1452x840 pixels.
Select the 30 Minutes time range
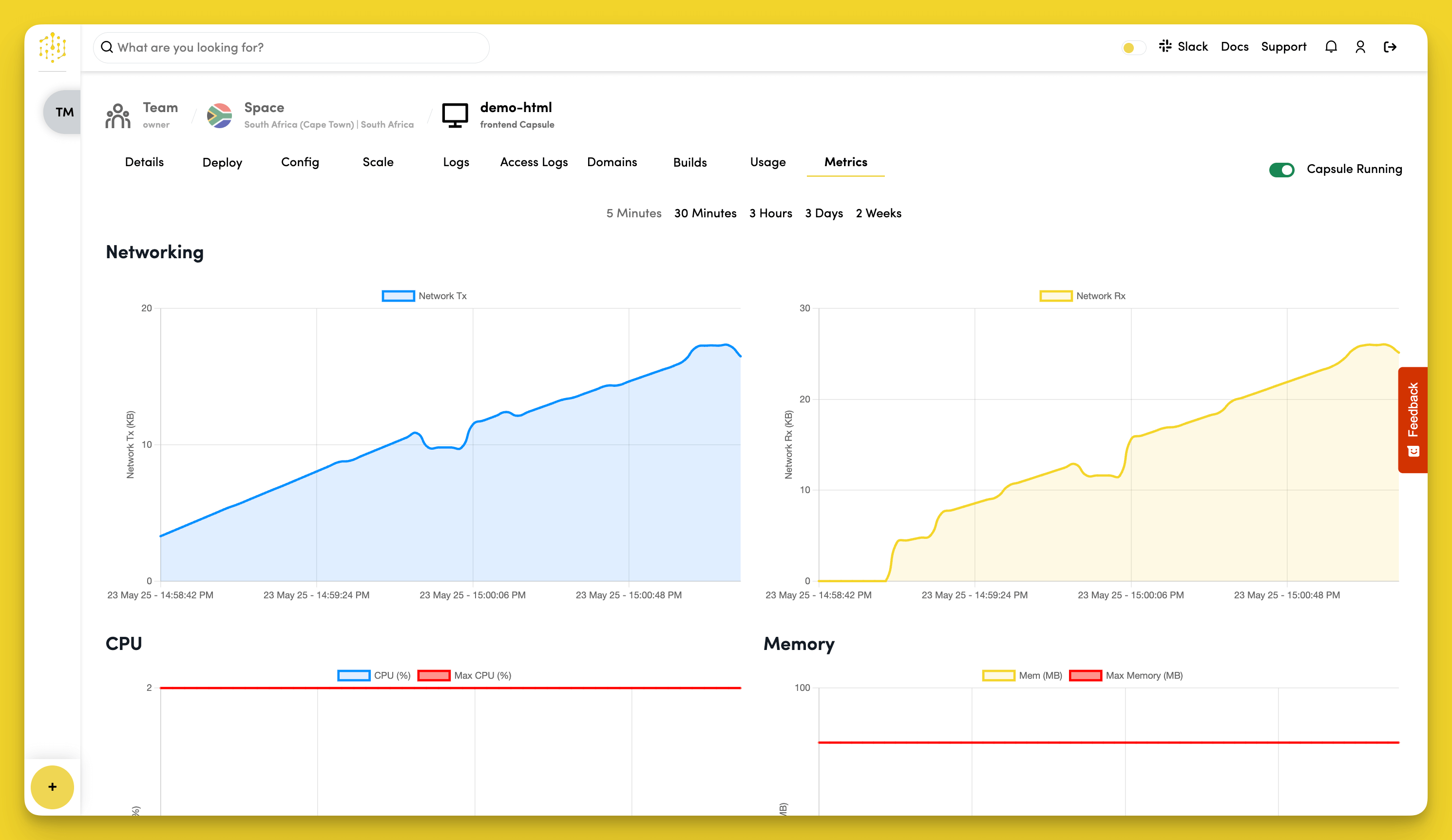(705, 212)
